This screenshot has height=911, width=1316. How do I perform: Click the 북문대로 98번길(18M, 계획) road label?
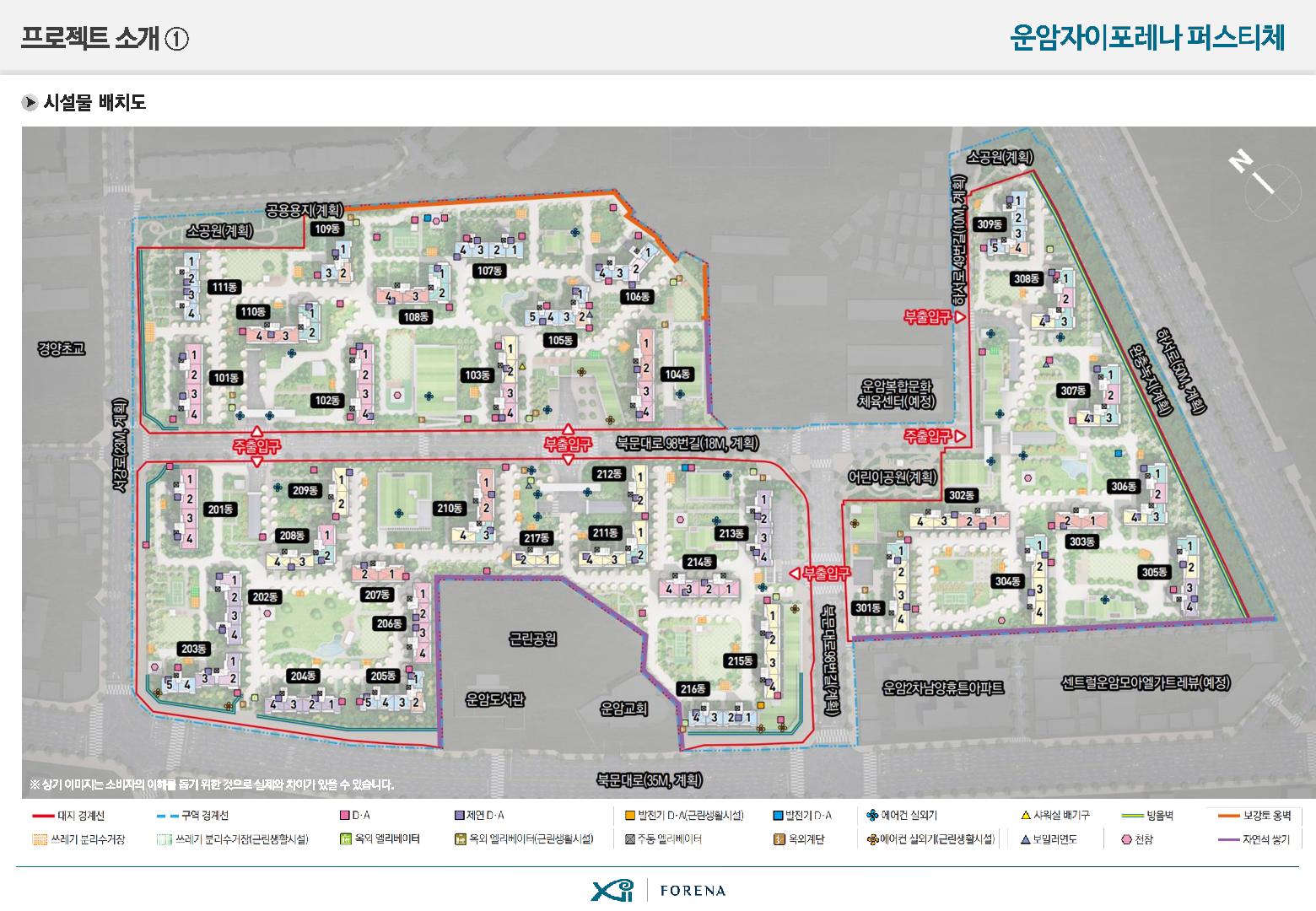pyautogui.click(x=687, y=444)
